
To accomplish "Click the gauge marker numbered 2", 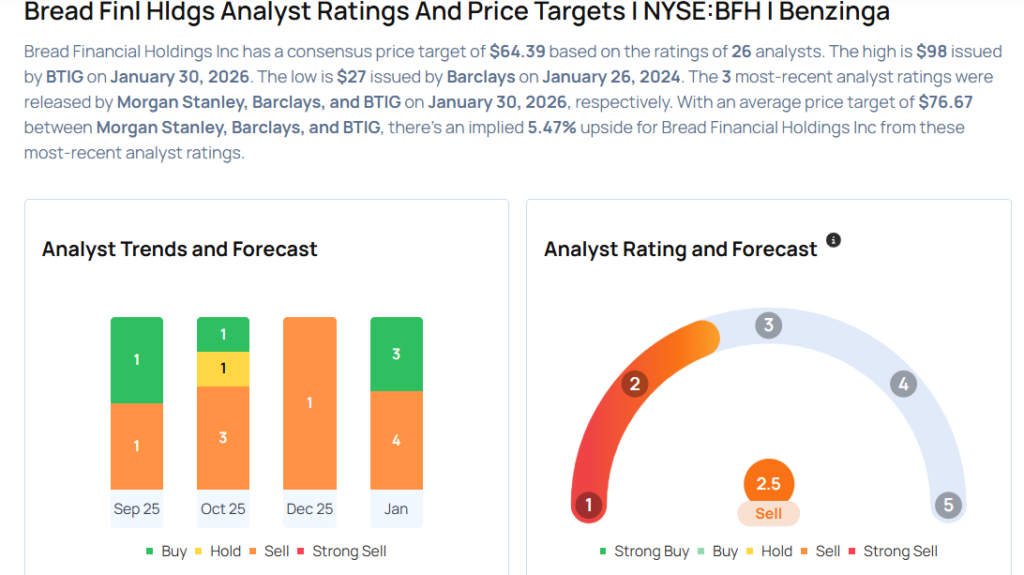I will click(634, 384).
